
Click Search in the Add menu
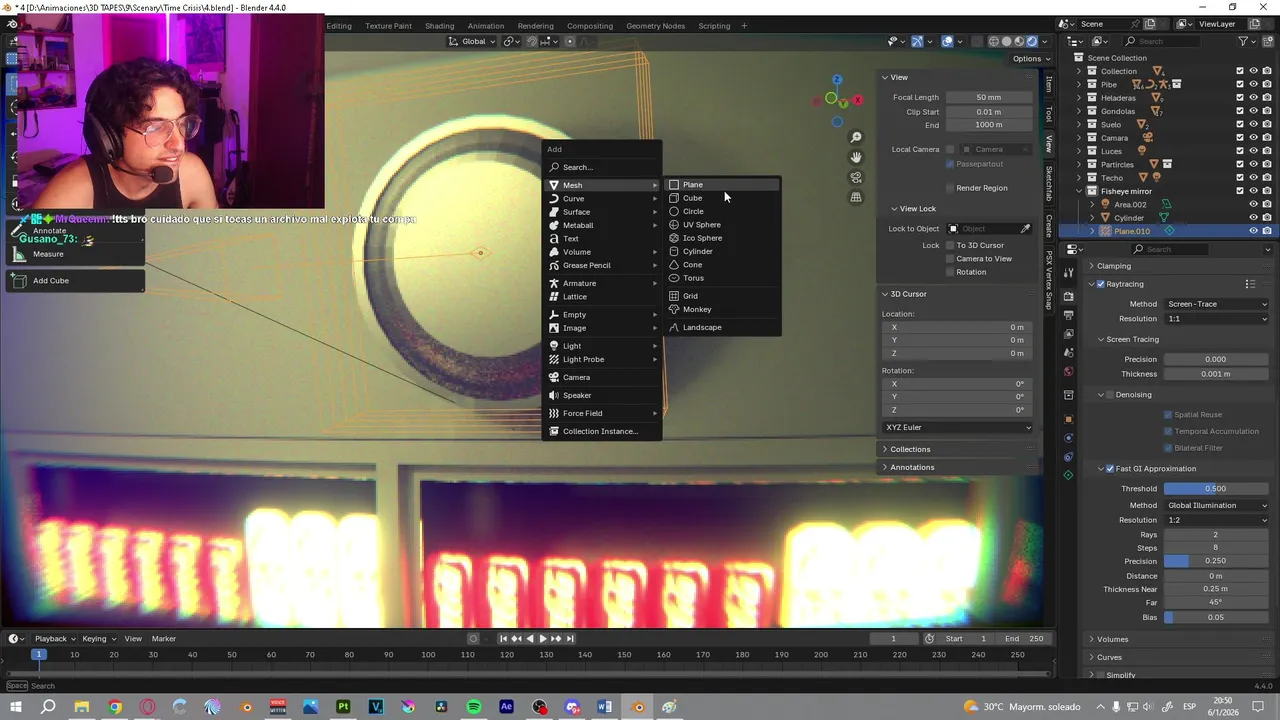point(602,167)
